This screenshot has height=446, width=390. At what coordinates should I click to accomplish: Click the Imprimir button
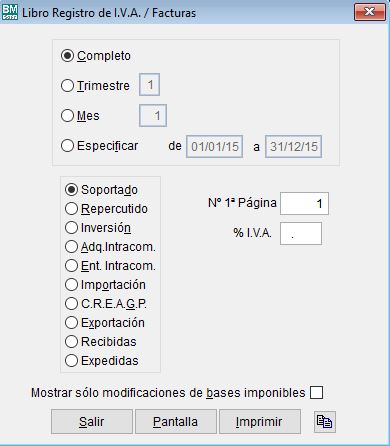[x=260, y=422]
